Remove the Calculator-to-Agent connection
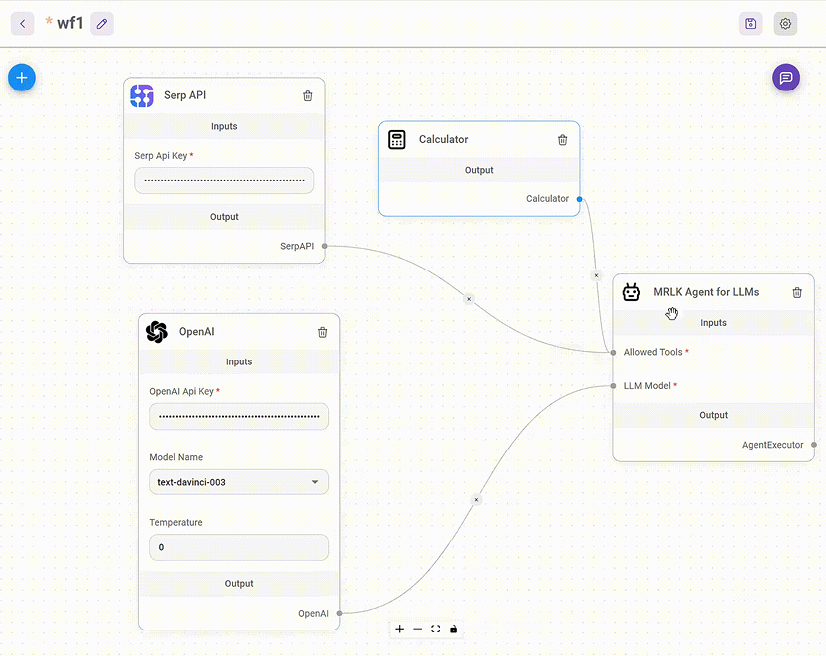The image size is (826, 656). 596,274
